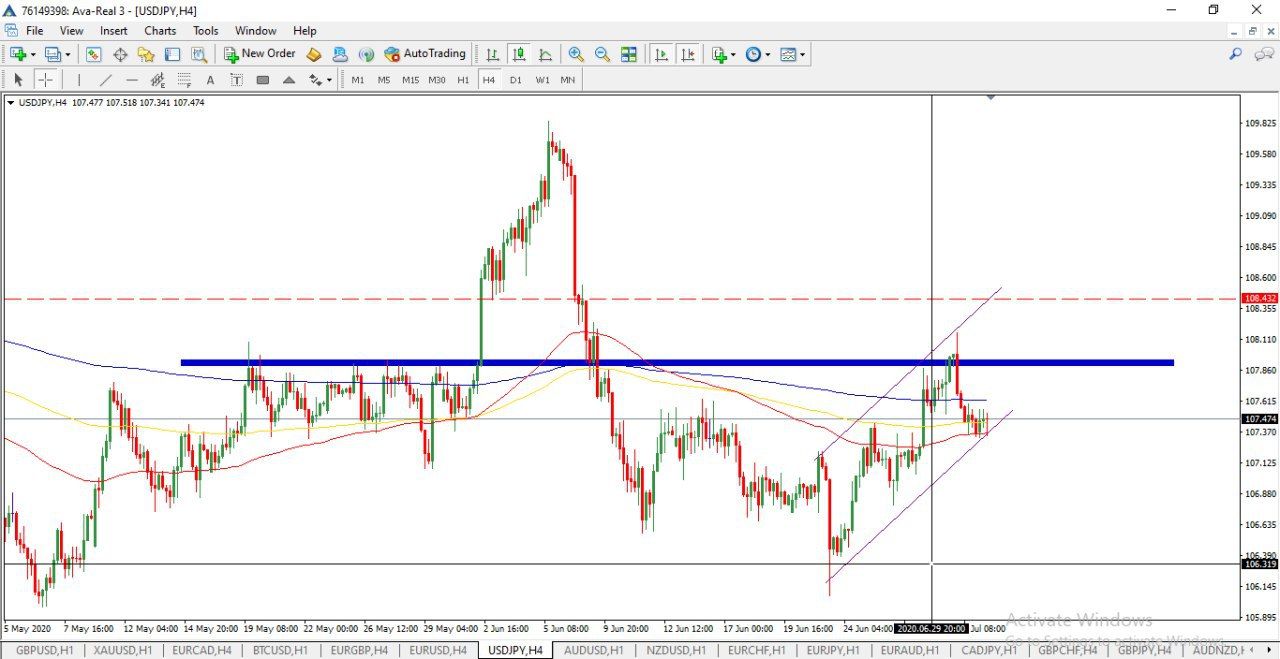Toggle the chart Auto Scroll icon

click(x=661, y=54)
